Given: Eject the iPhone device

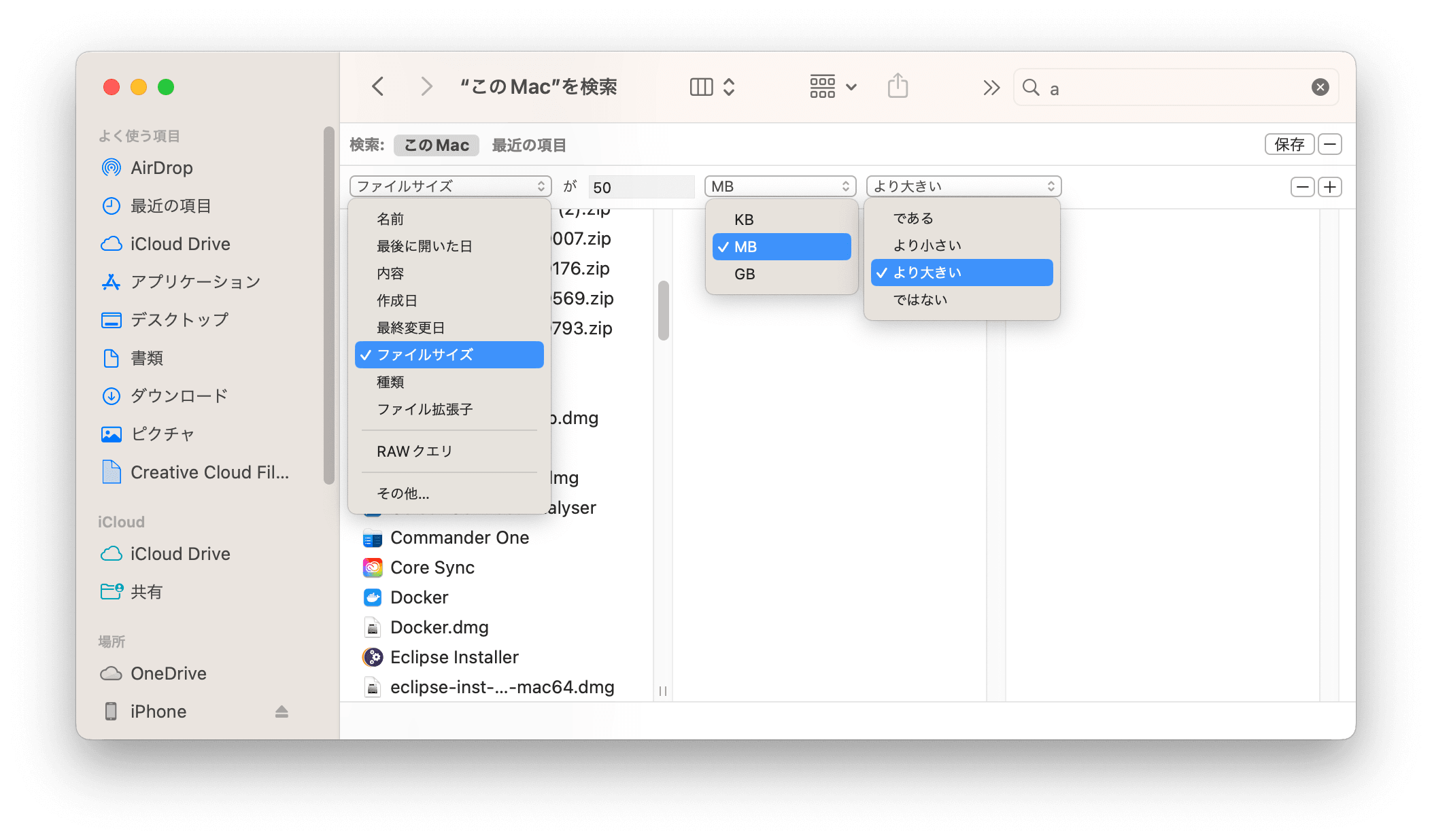Looking at the screenshot, I should (x=282, y=712).
